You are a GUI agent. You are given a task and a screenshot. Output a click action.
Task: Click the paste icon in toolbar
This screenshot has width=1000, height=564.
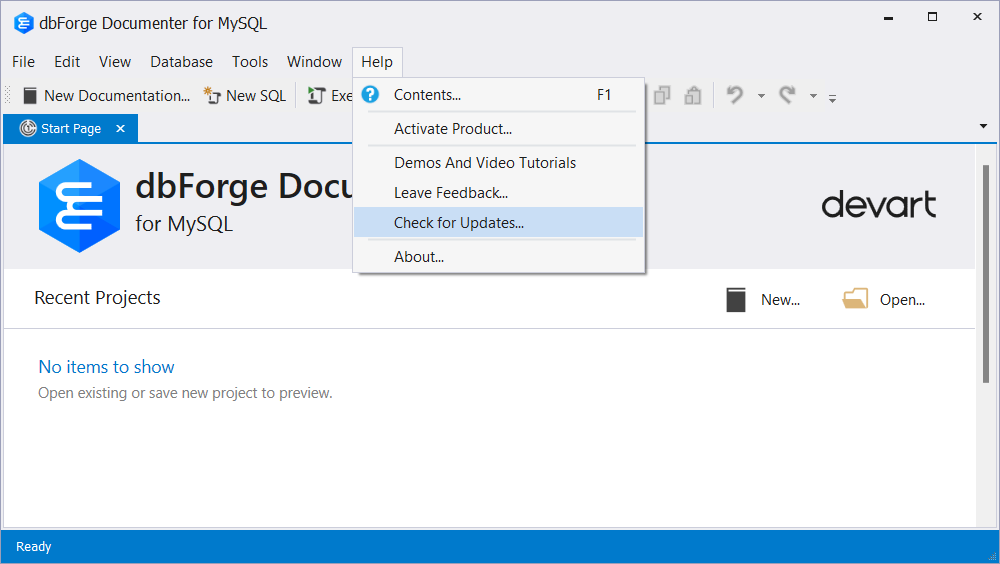coord(693,96)
